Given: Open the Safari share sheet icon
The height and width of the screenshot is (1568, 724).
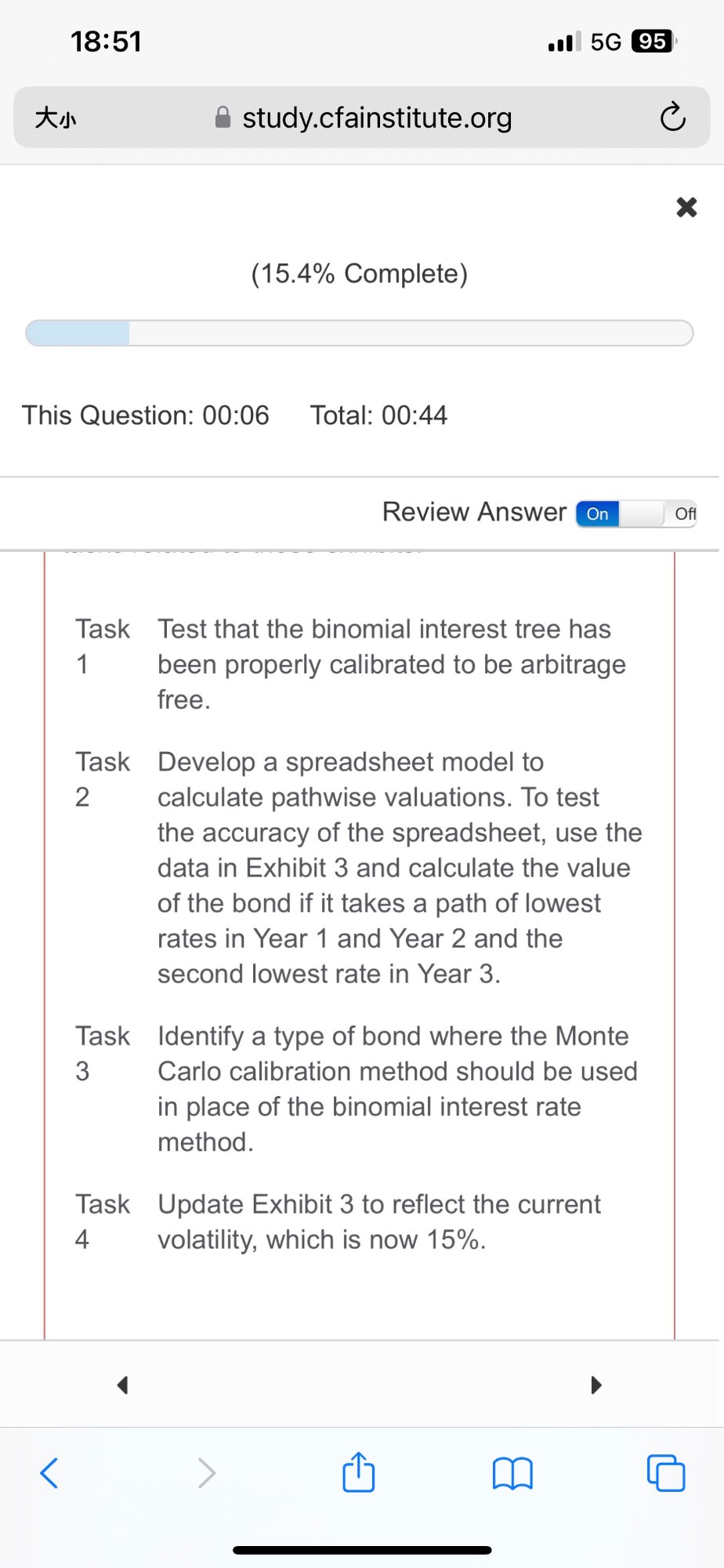Looking at the screenshot, I should [359, 1472].
